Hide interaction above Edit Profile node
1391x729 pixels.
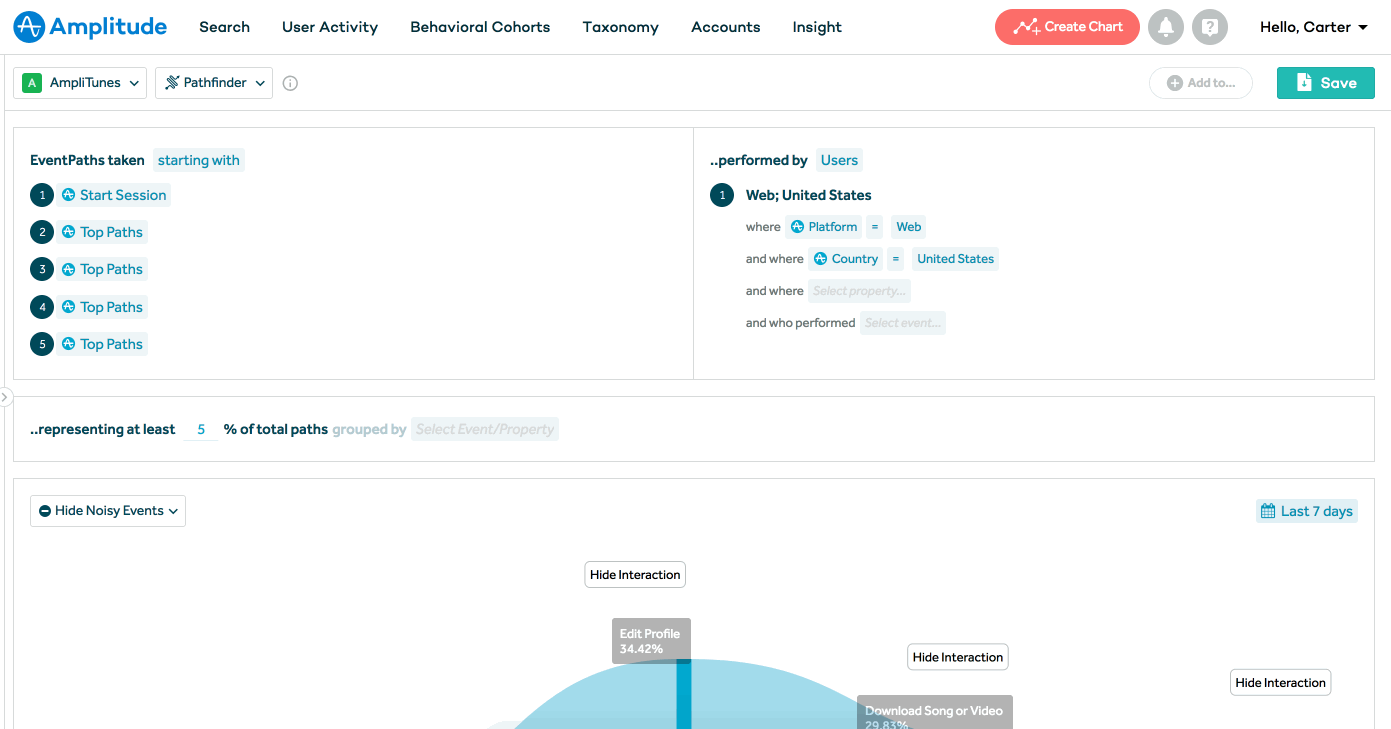coord(635,575)
